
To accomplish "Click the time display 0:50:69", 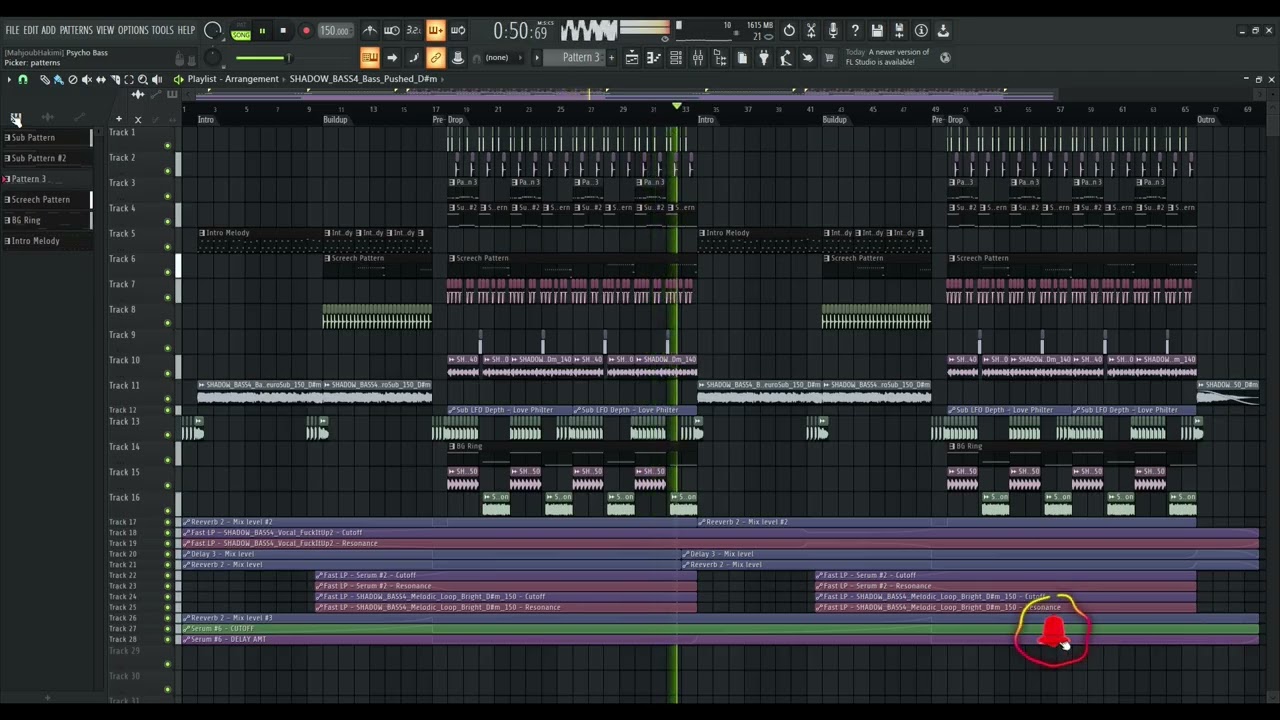I will (x=520, y=32).
